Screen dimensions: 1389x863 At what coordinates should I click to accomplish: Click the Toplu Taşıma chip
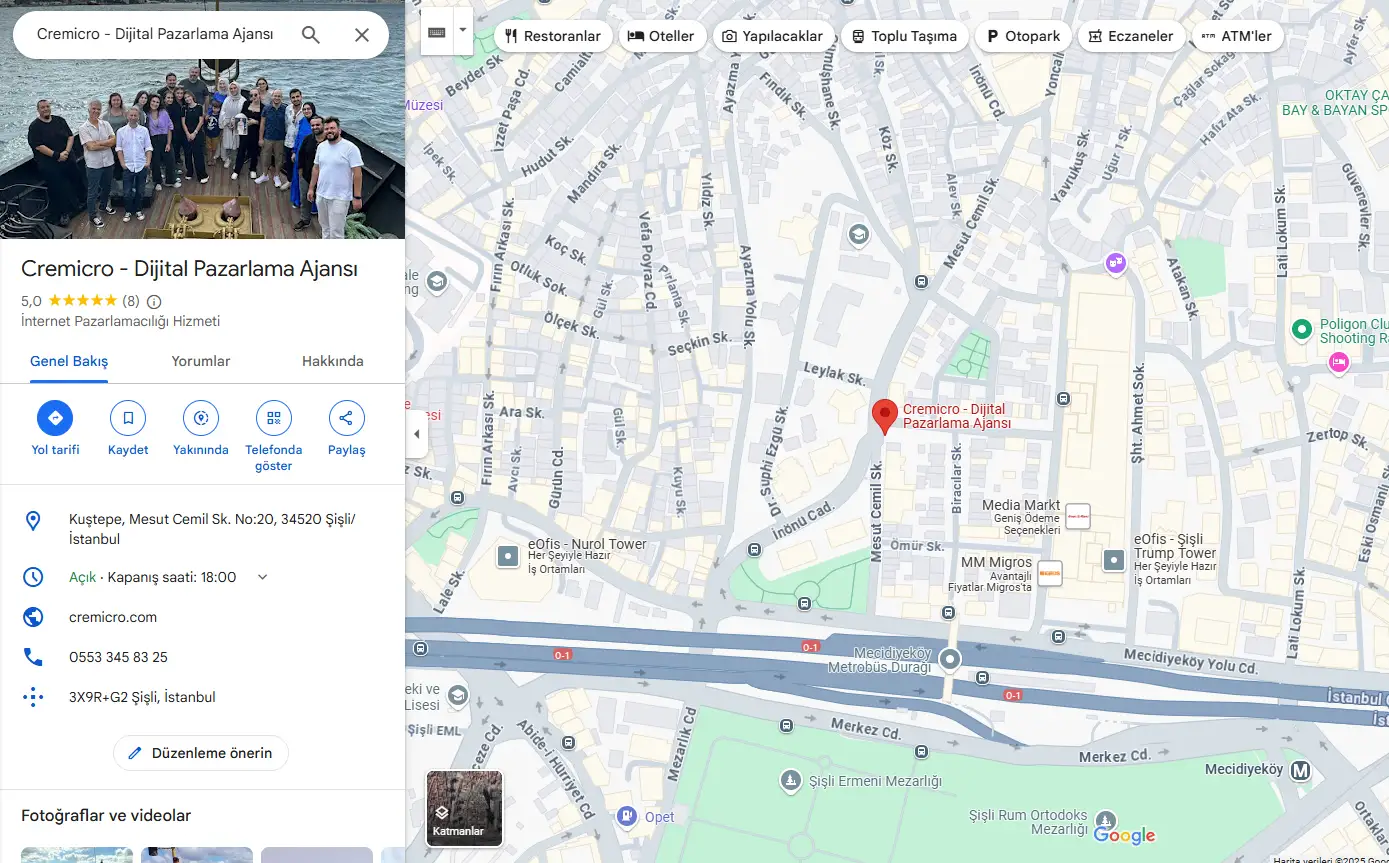[x=904, y=36]
